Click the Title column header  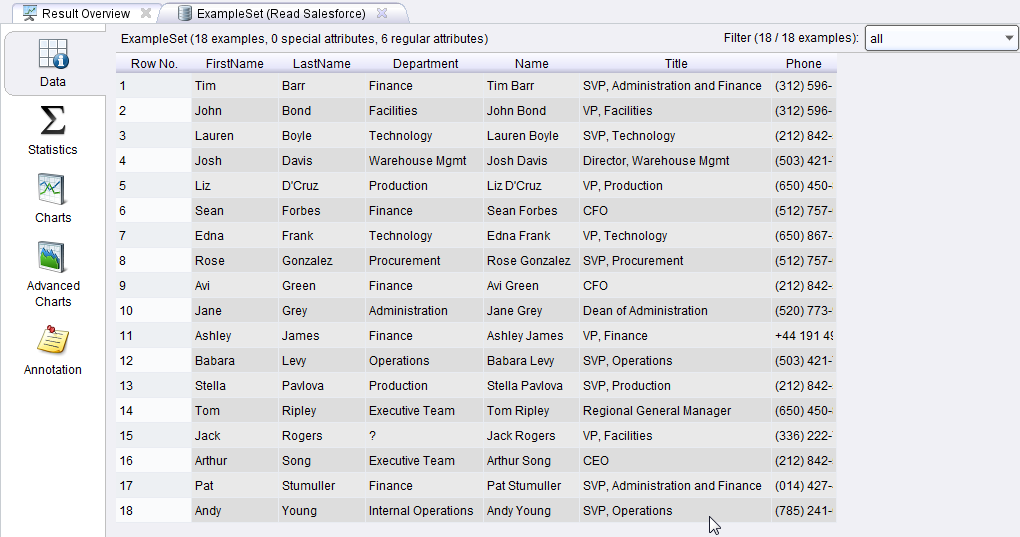point(676,64)
